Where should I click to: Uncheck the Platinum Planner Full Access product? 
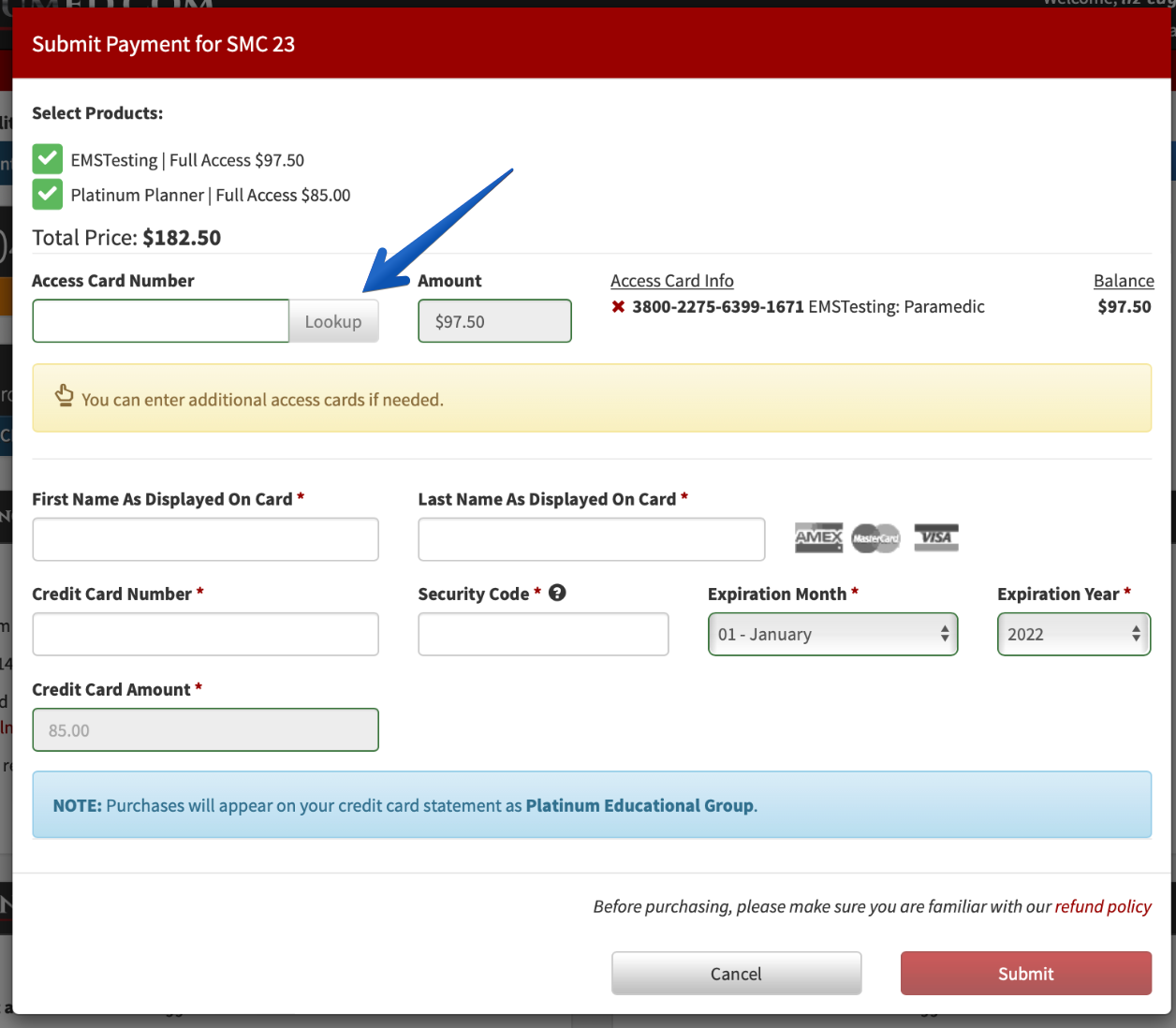pos(48,194)
